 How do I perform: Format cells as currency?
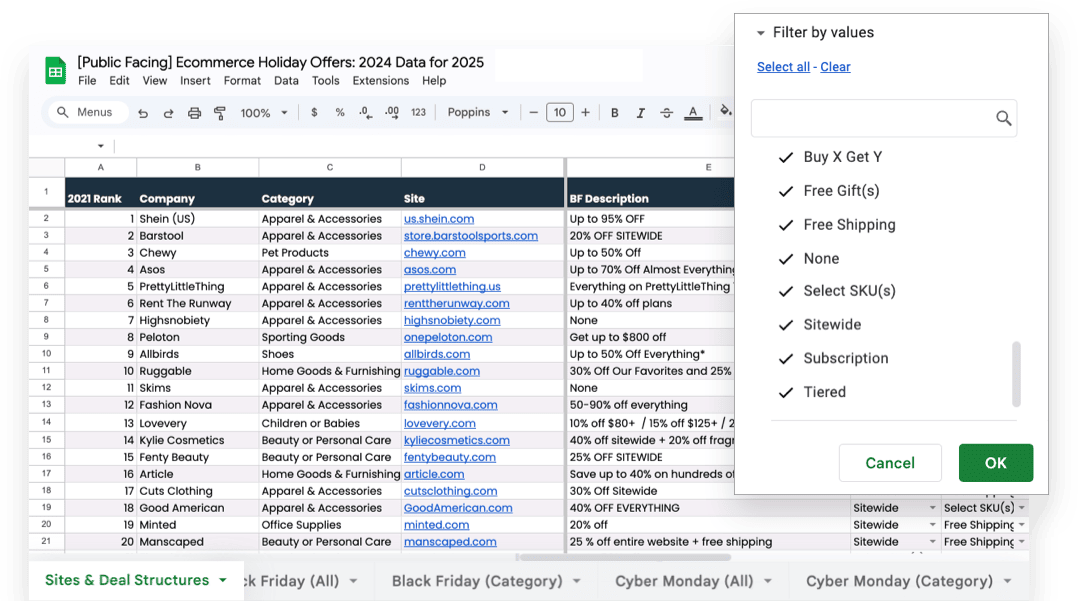(x=314, y=113)
